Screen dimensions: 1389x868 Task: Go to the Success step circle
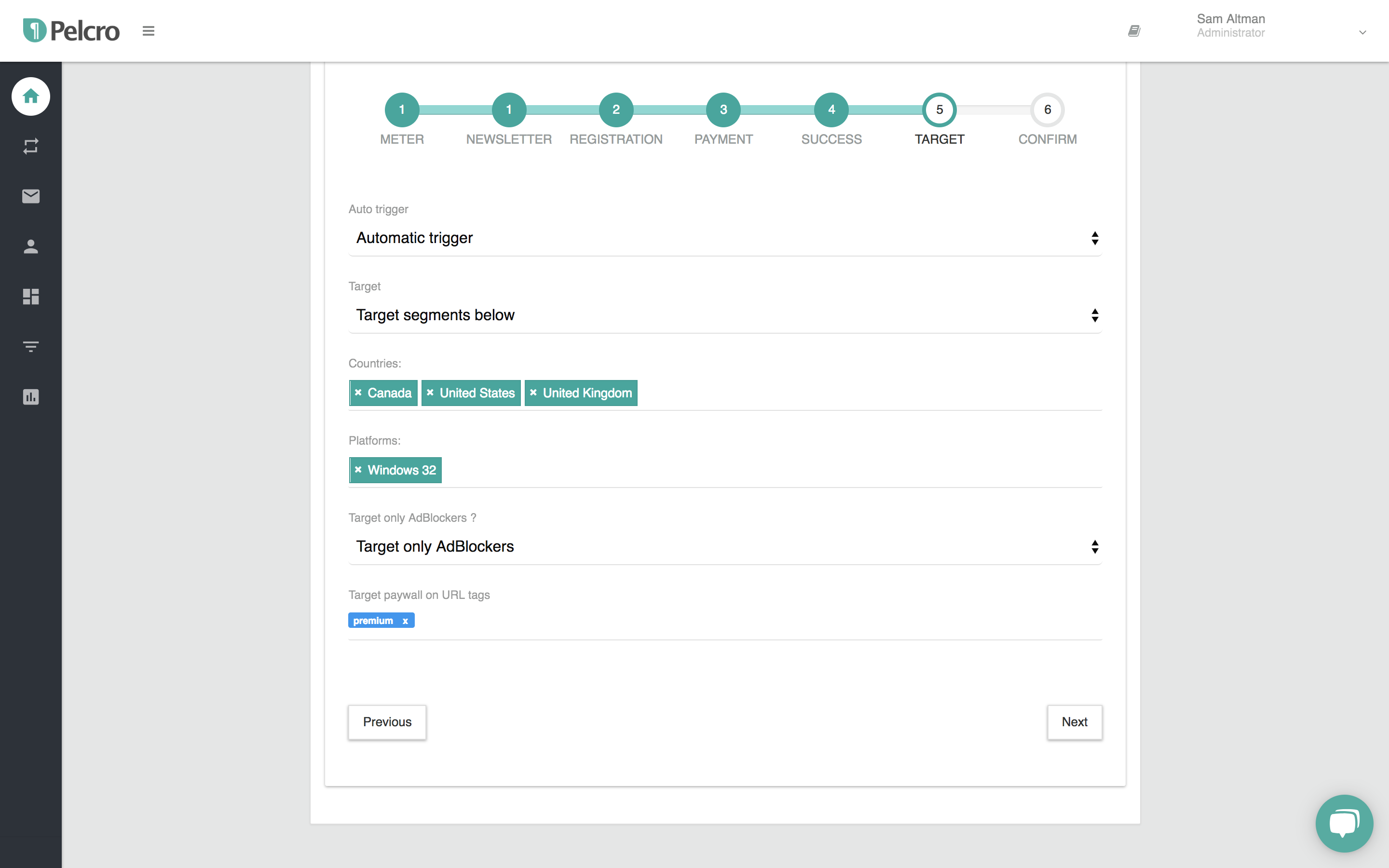[831, 109]
